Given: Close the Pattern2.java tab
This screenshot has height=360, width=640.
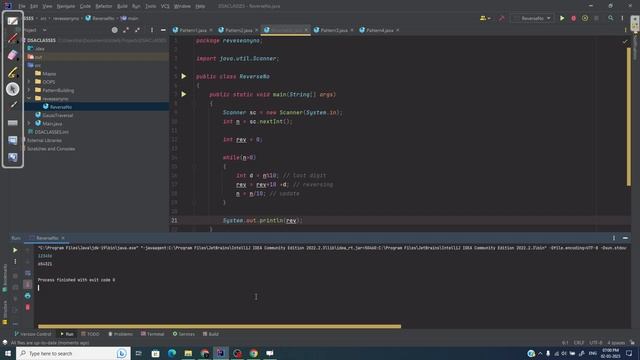Looking at the screenshot, I should tap(256, 30).
